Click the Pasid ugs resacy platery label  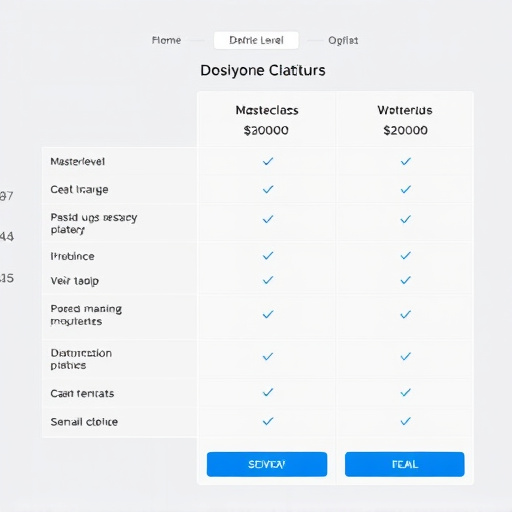pos(94,223)
